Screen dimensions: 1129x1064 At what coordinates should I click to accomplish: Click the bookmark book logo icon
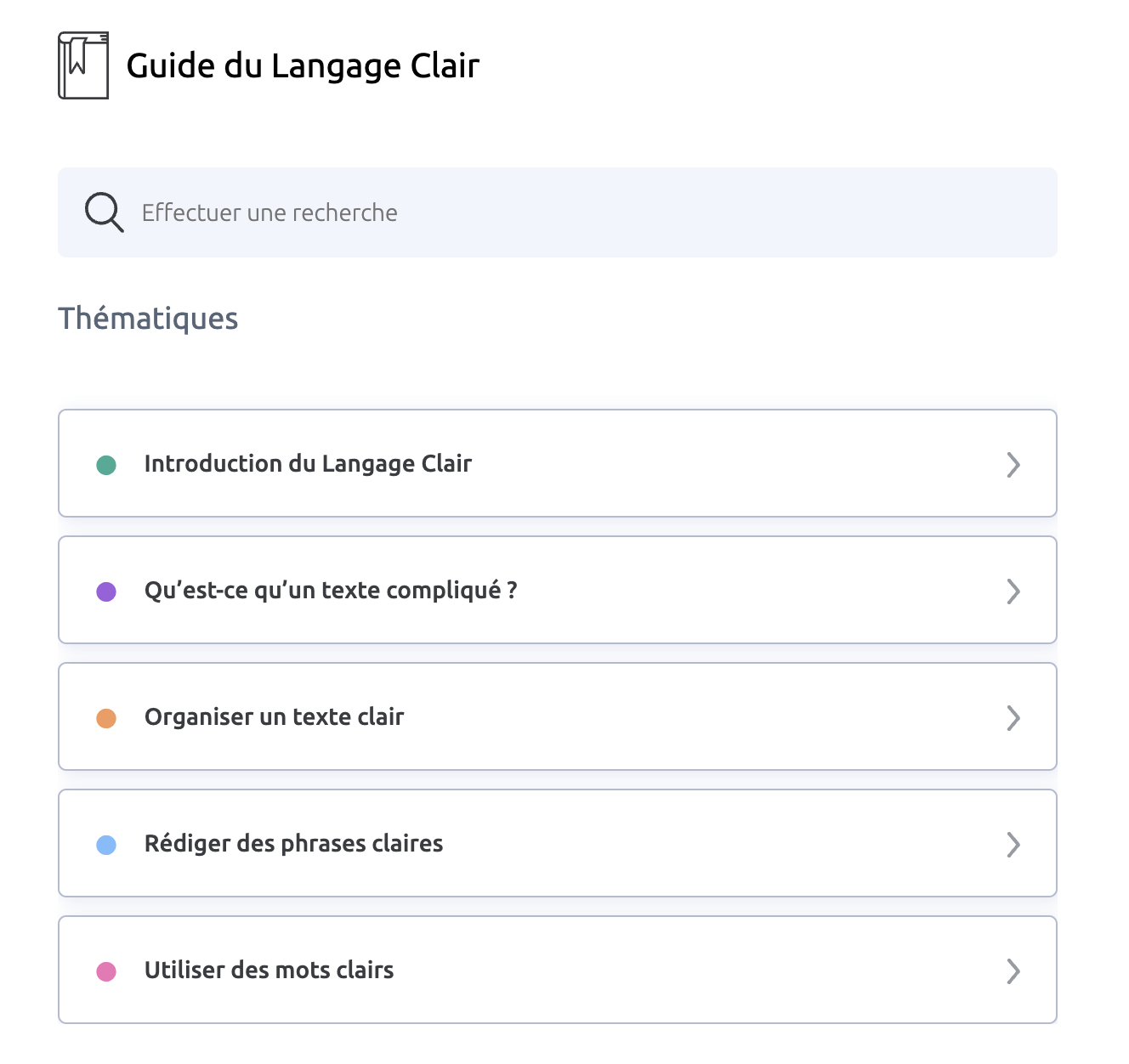click(83, 65)
